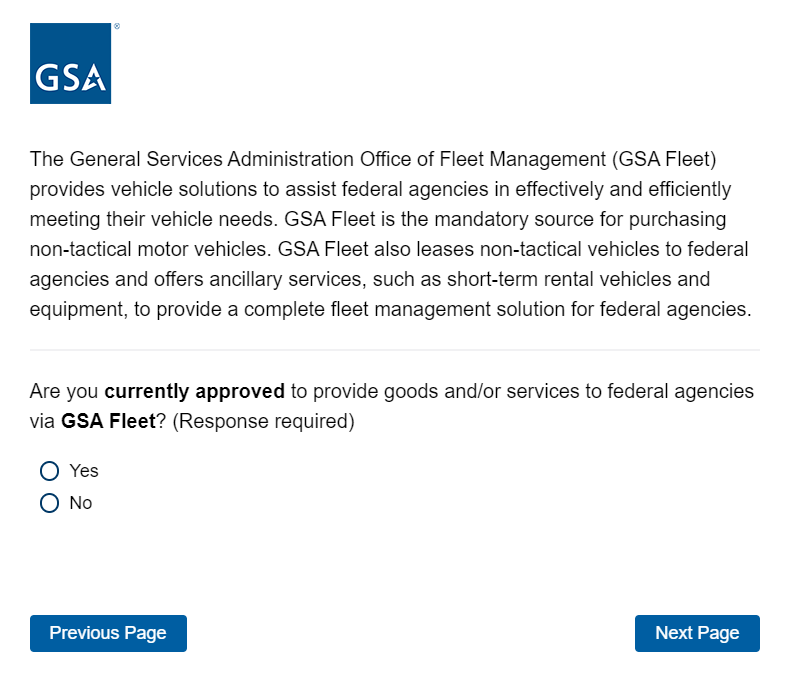Select the Yes radio button
The height and width of the screenshot is (682, 787).
(49, 471)
